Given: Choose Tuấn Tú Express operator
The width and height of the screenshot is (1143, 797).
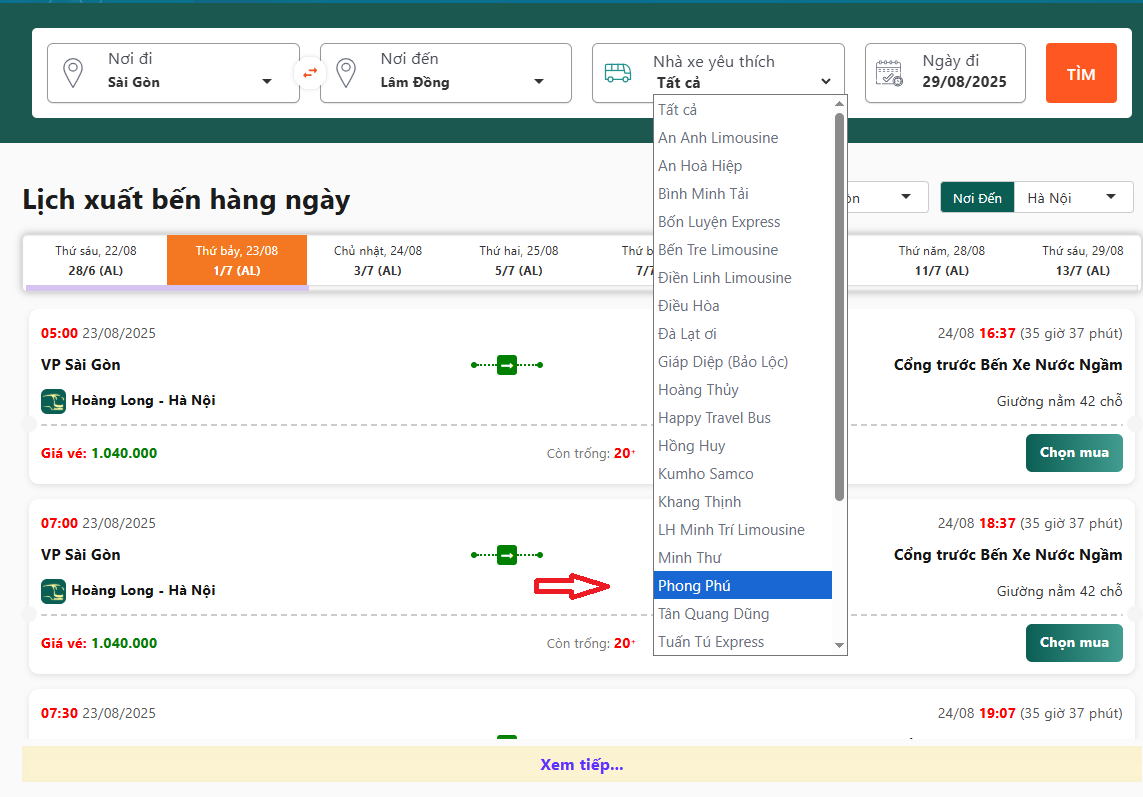Looking at the screenshot, I should [743, 642].
